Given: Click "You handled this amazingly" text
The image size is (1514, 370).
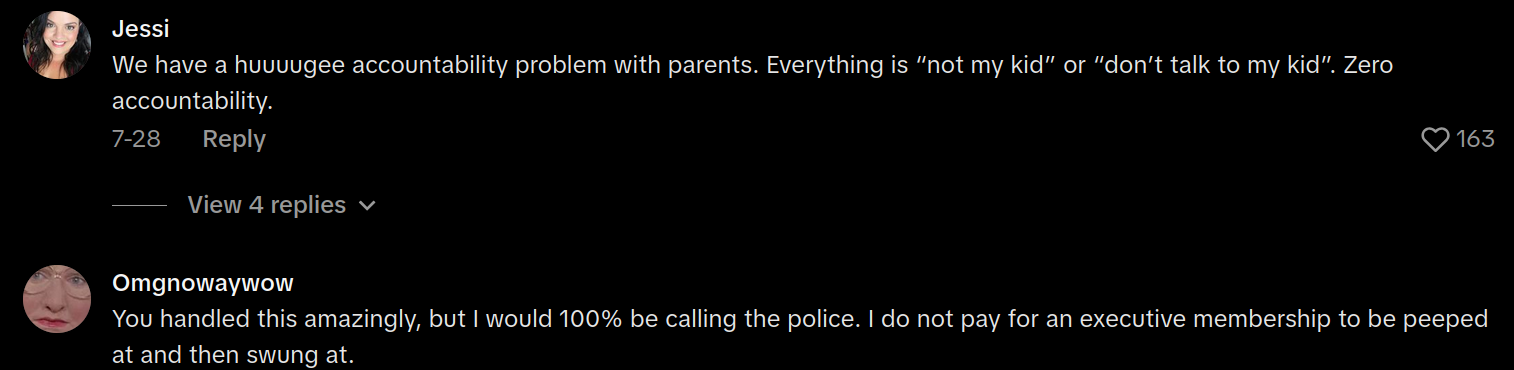Looking at the screenshot, I should pos(268,319).
